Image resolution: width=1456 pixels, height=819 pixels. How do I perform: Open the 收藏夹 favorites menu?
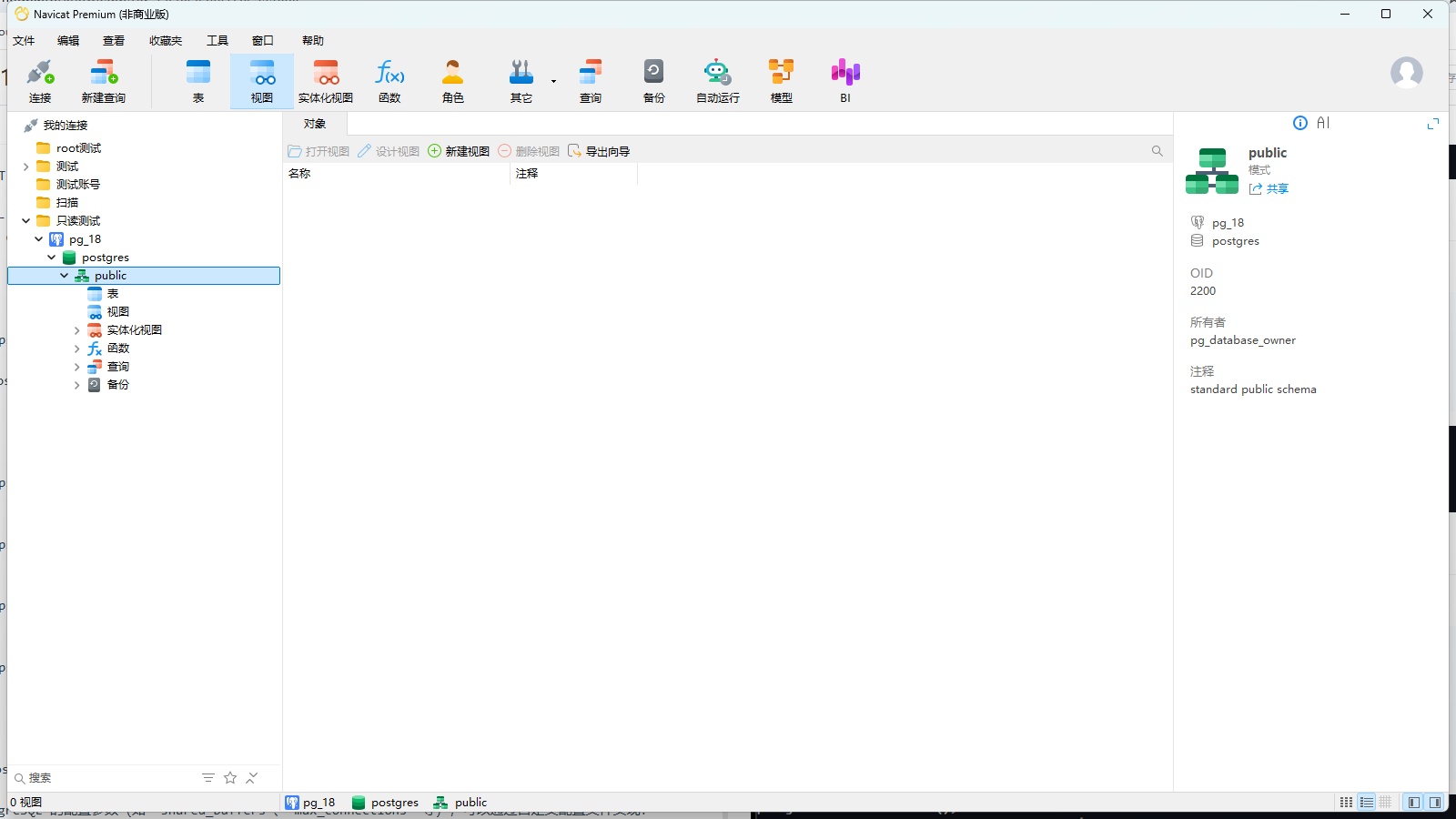166,41
